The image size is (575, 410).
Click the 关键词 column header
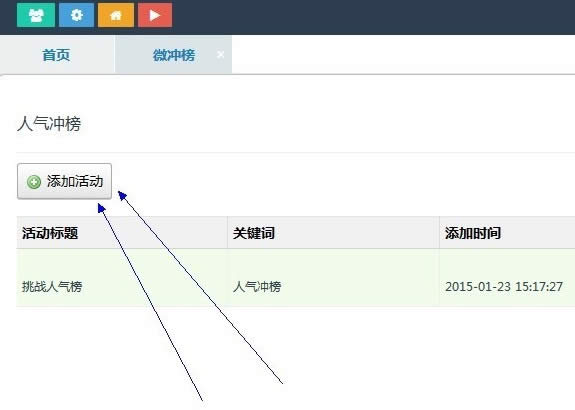pyautogui.click(x=254, y=233)
